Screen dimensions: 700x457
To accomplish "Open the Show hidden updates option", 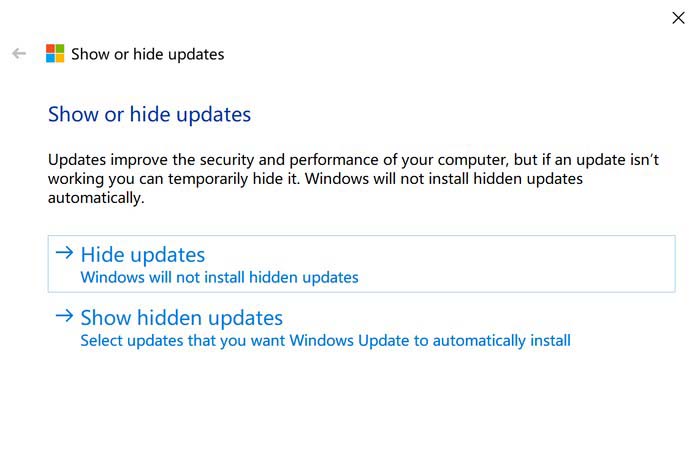I will coord(181,318).
